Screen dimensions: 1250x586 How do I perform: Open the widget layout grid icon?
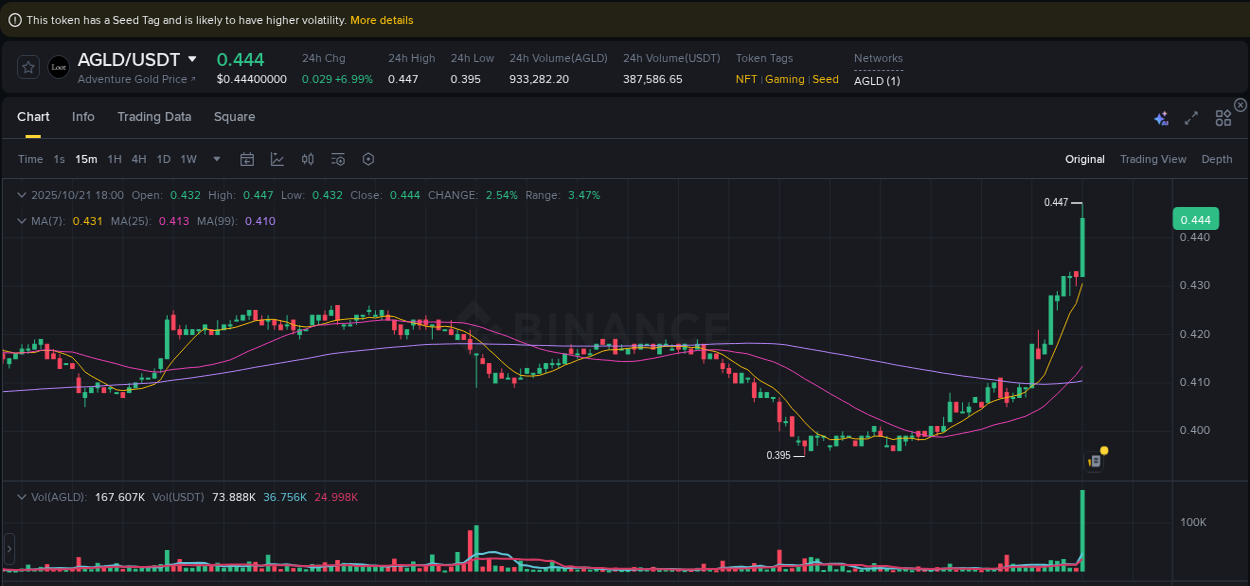(1223, 117)
